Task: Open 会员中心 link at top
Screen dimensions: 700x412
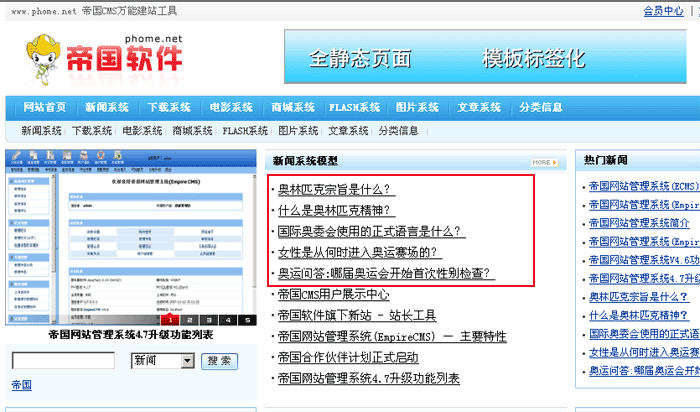Action: click(663, 11)
